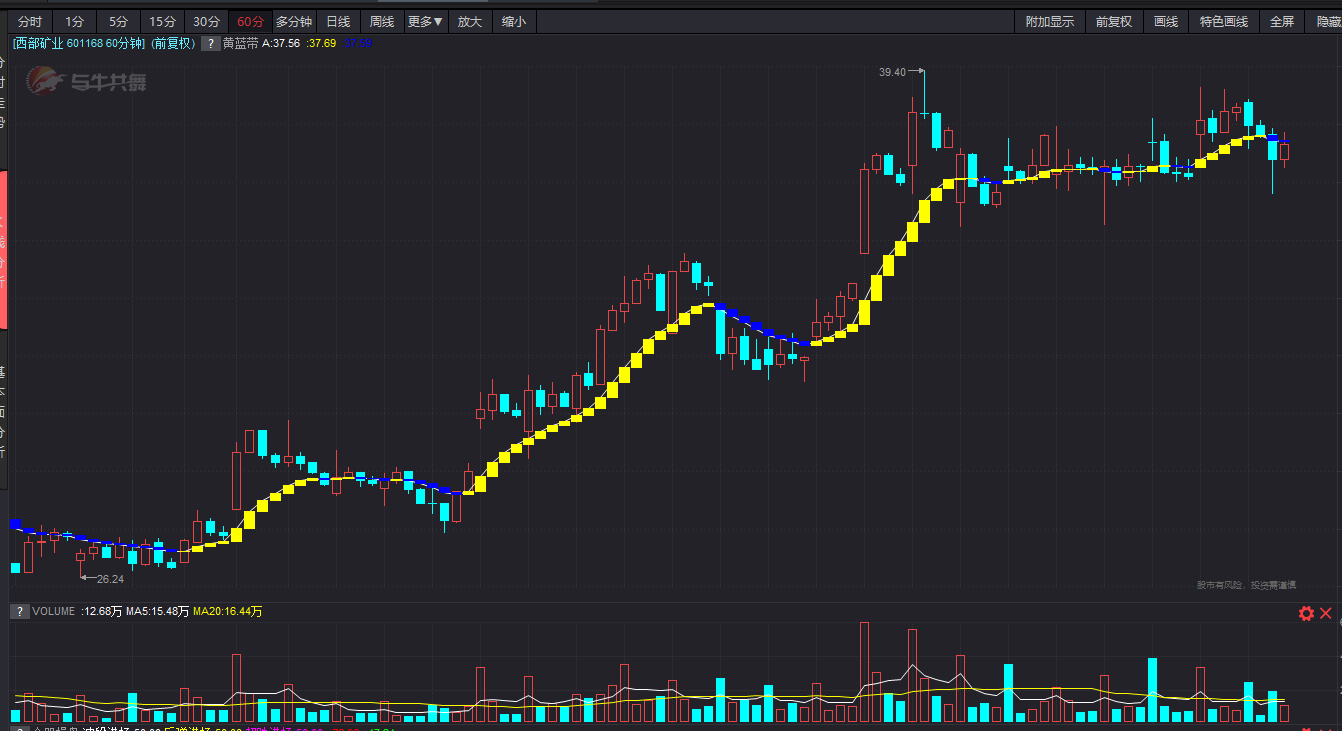
Task: Open 特色画线 special drawing tools
Action: pyautogui.click(x=1224, y=21)
